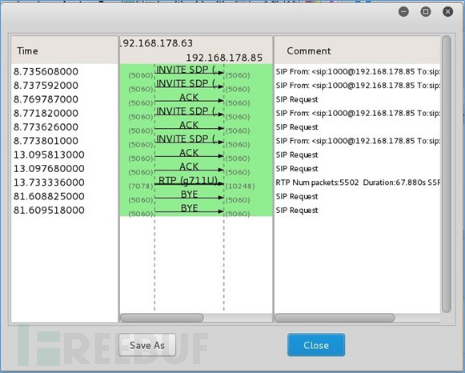Close window with title bar X
The image size is (465, 373).
(448, 12)
